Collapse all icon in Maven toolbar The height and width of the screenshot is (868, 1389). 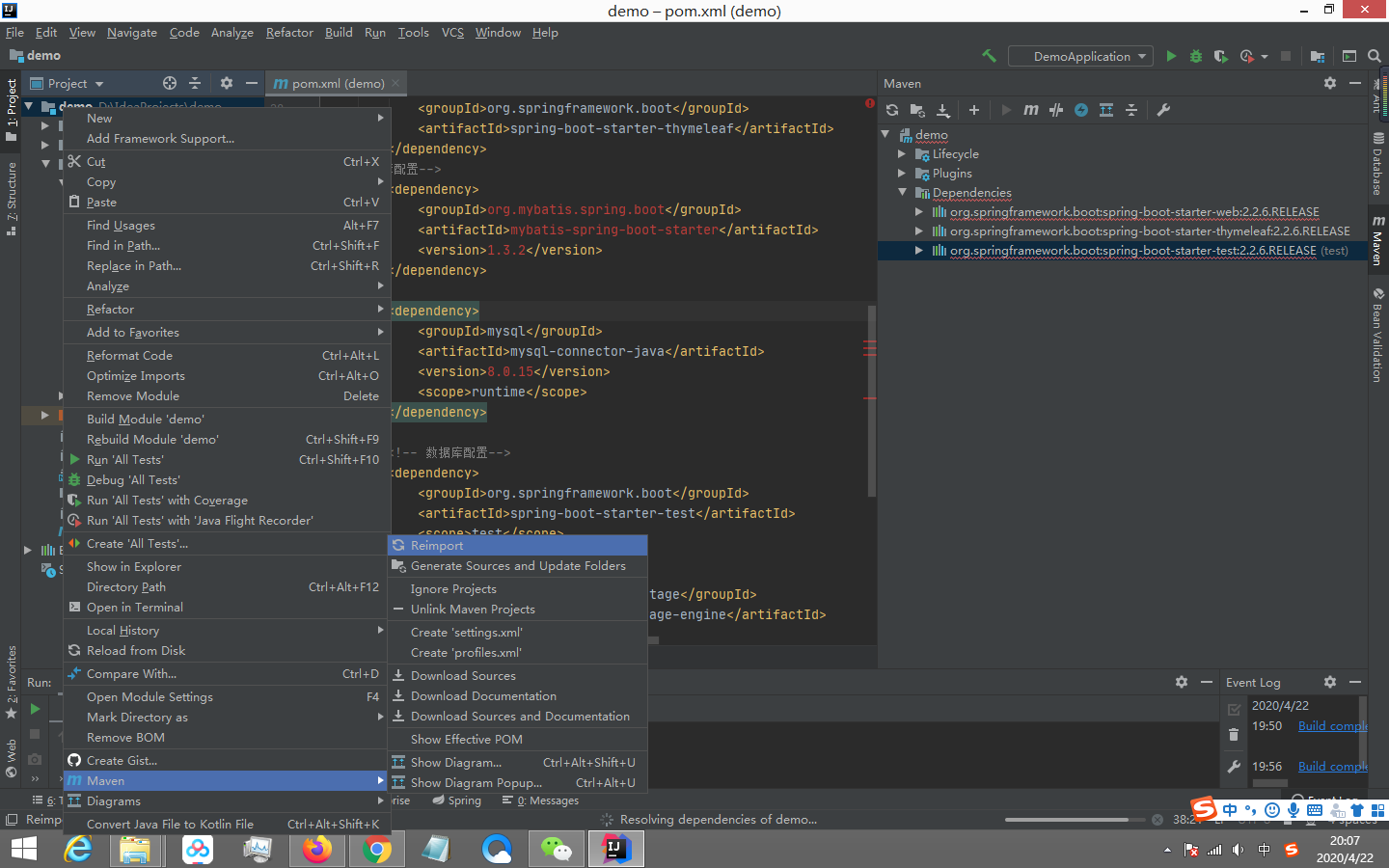(x=1131, y=110)
